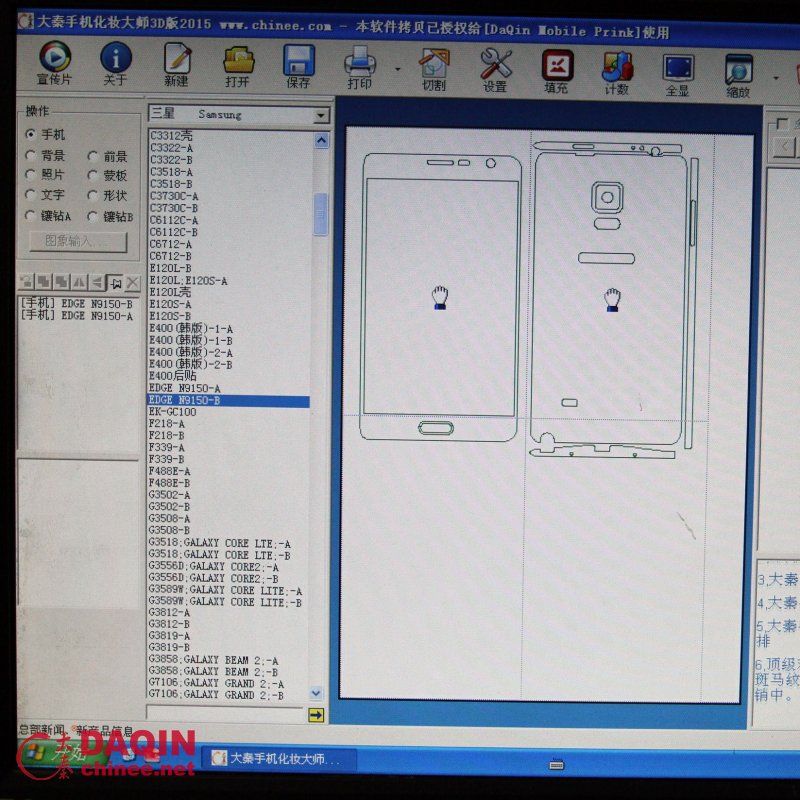Select E400后贴 in model list
Screen dimensions: 800x800
pyautogui.click(x=172, y=376)
